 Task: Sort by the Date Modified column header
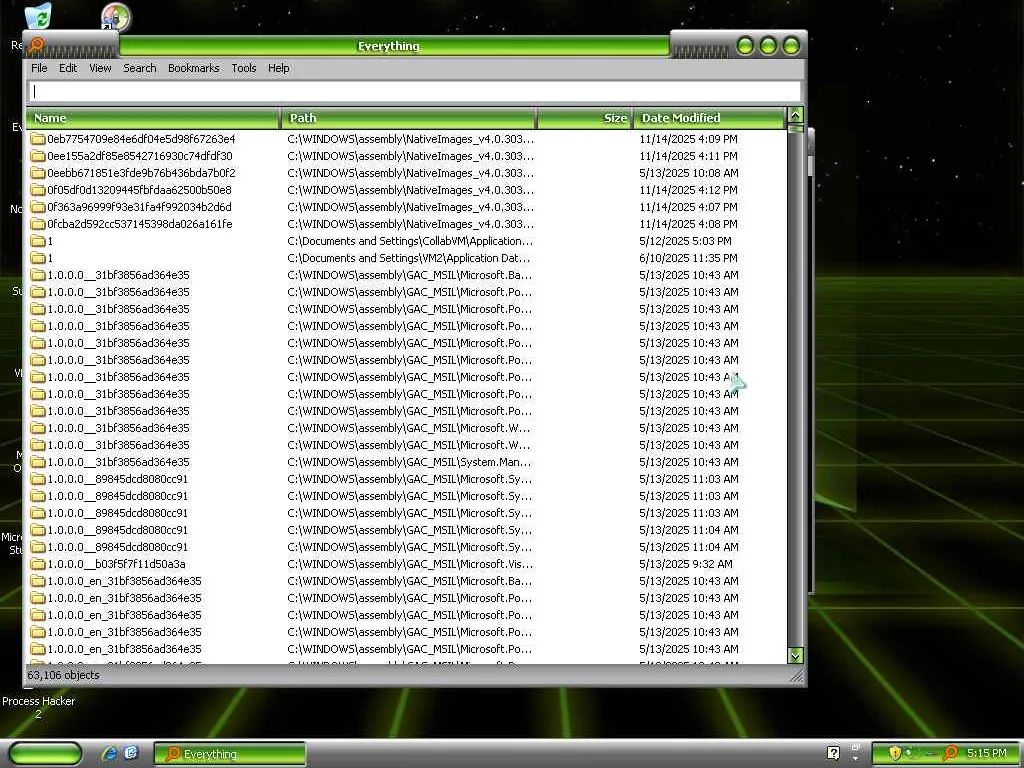[x=709, y=118]
